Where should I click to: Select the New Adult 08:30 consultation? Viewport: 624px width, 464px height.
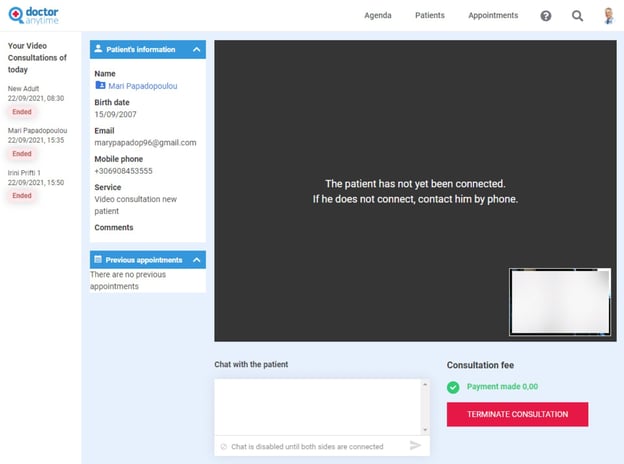[x=36, y=92]
